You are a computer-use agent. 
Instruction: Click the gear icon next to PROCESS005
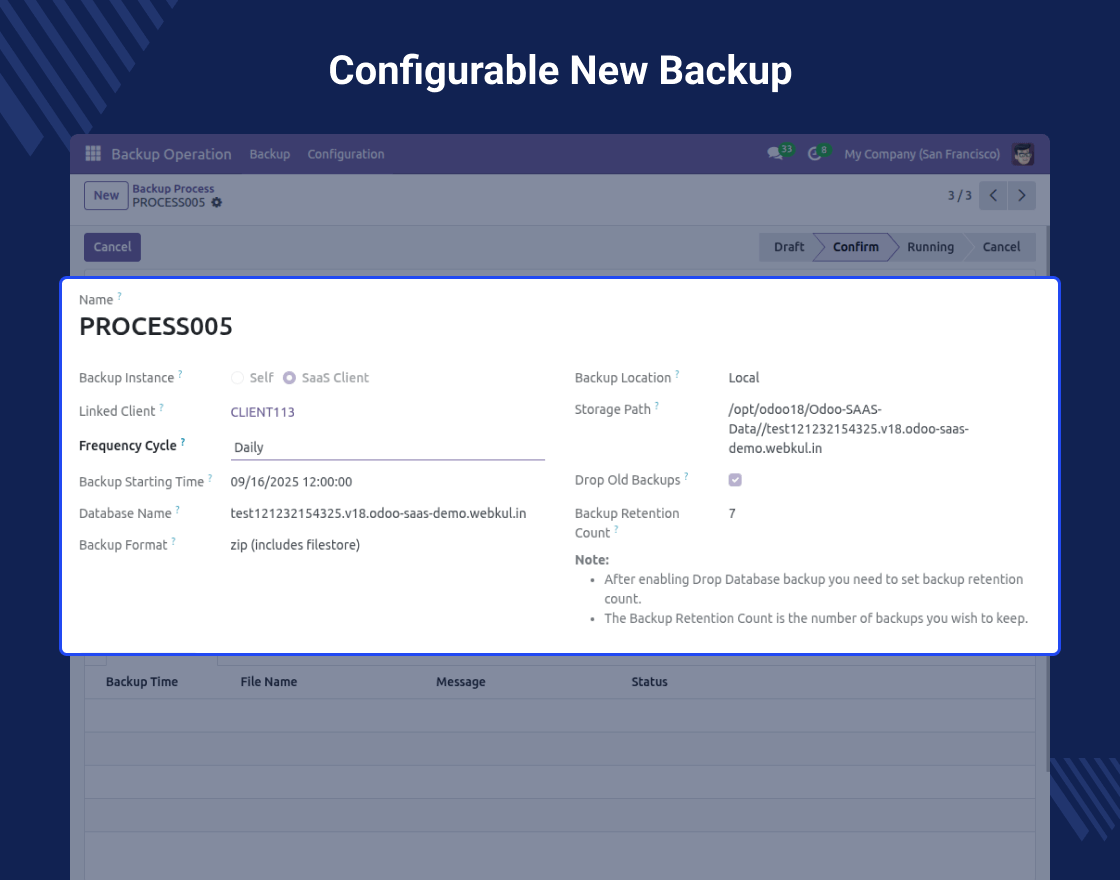[216, 202]
